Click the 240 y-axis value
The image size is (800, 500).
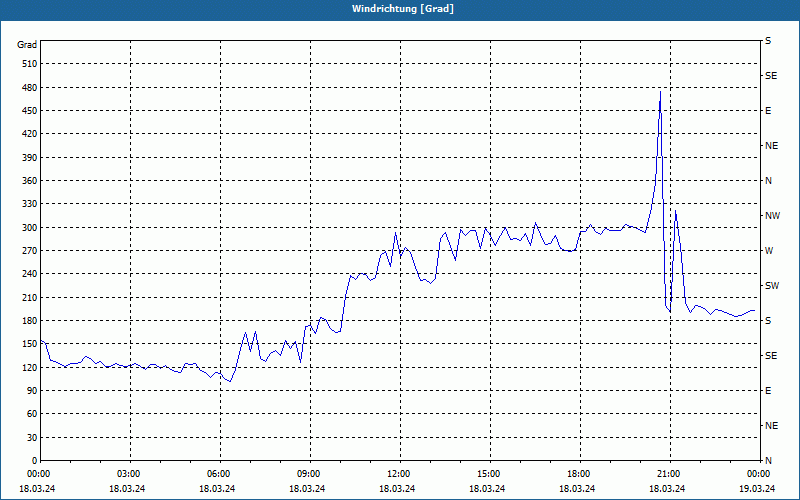[x=30, y=274]
